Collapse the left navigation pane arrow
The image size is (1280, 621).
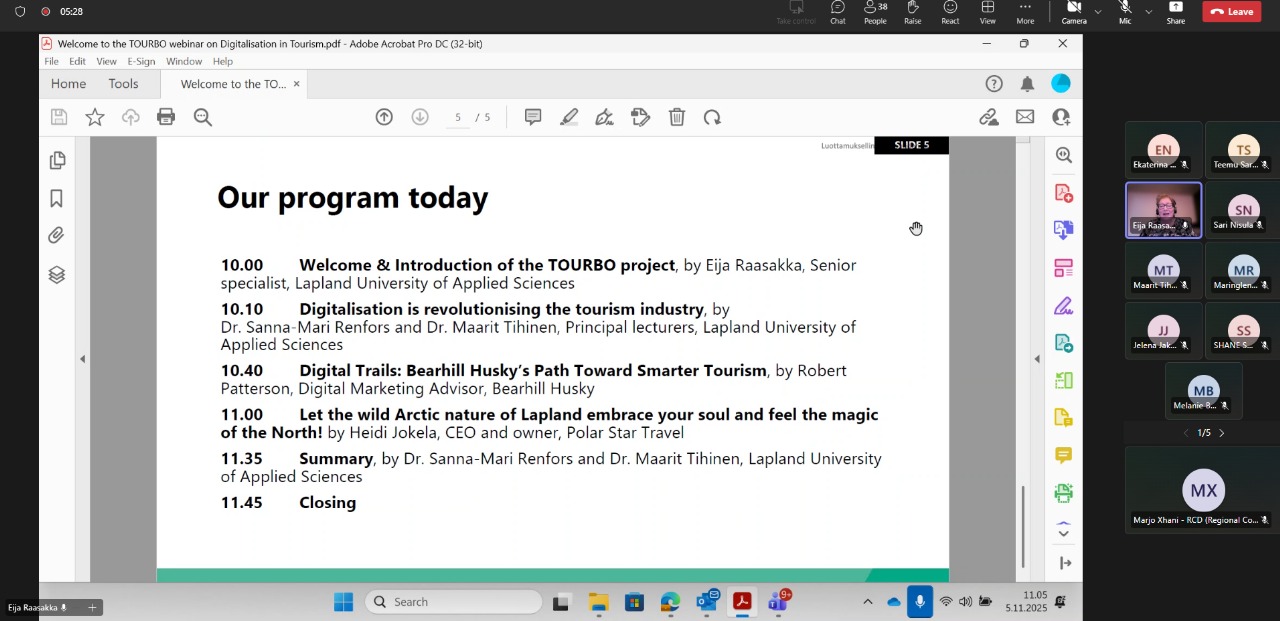(x=83, y=359)
